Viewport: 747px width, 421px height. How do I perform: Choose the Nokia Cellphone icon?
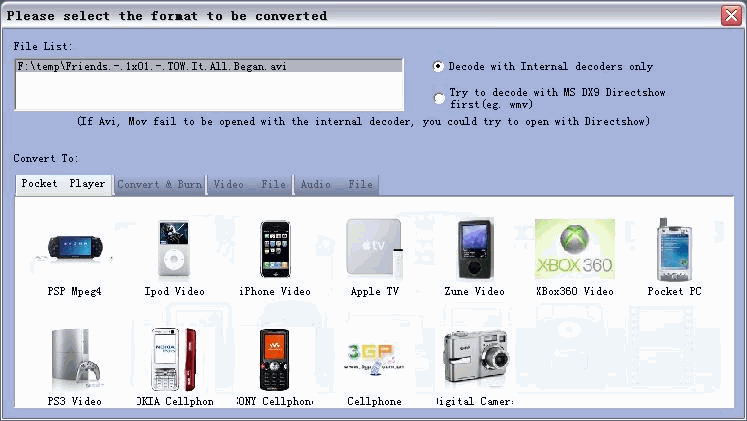point(174,359)
